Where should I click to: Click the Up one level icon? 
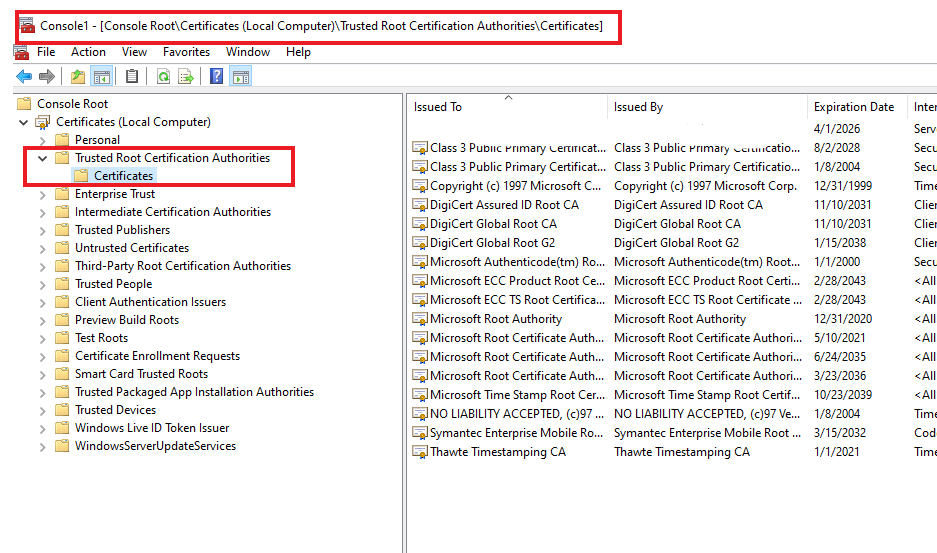pos(78,77)
